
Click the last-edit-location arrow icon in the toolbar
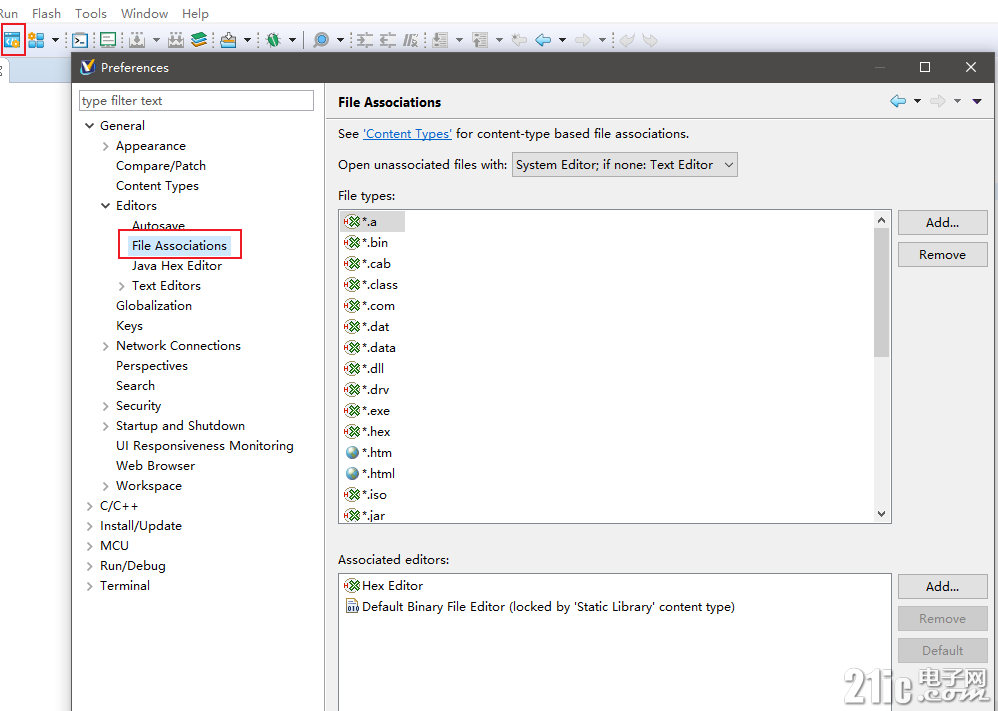coord(519,40)
